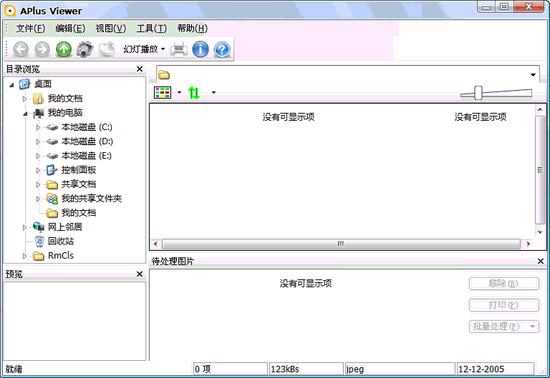The width and height of the screenshot is (550, 378).
Task: Click the vertical scrollbar up arrow
Action: pyautogui.click(x=540, y=110)
